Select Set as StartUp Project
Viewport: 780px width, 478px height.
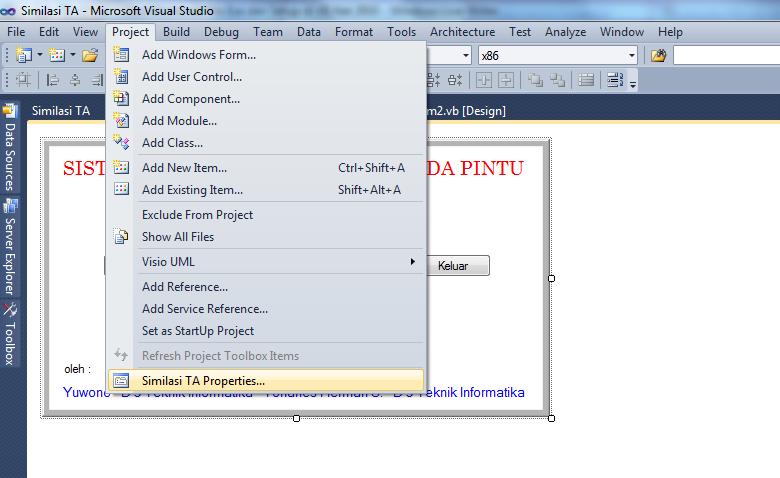tap(266, 331)
